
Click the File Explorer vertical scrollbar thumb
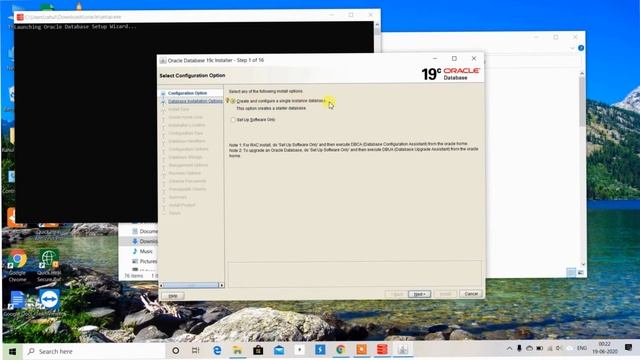coord(582,101)
